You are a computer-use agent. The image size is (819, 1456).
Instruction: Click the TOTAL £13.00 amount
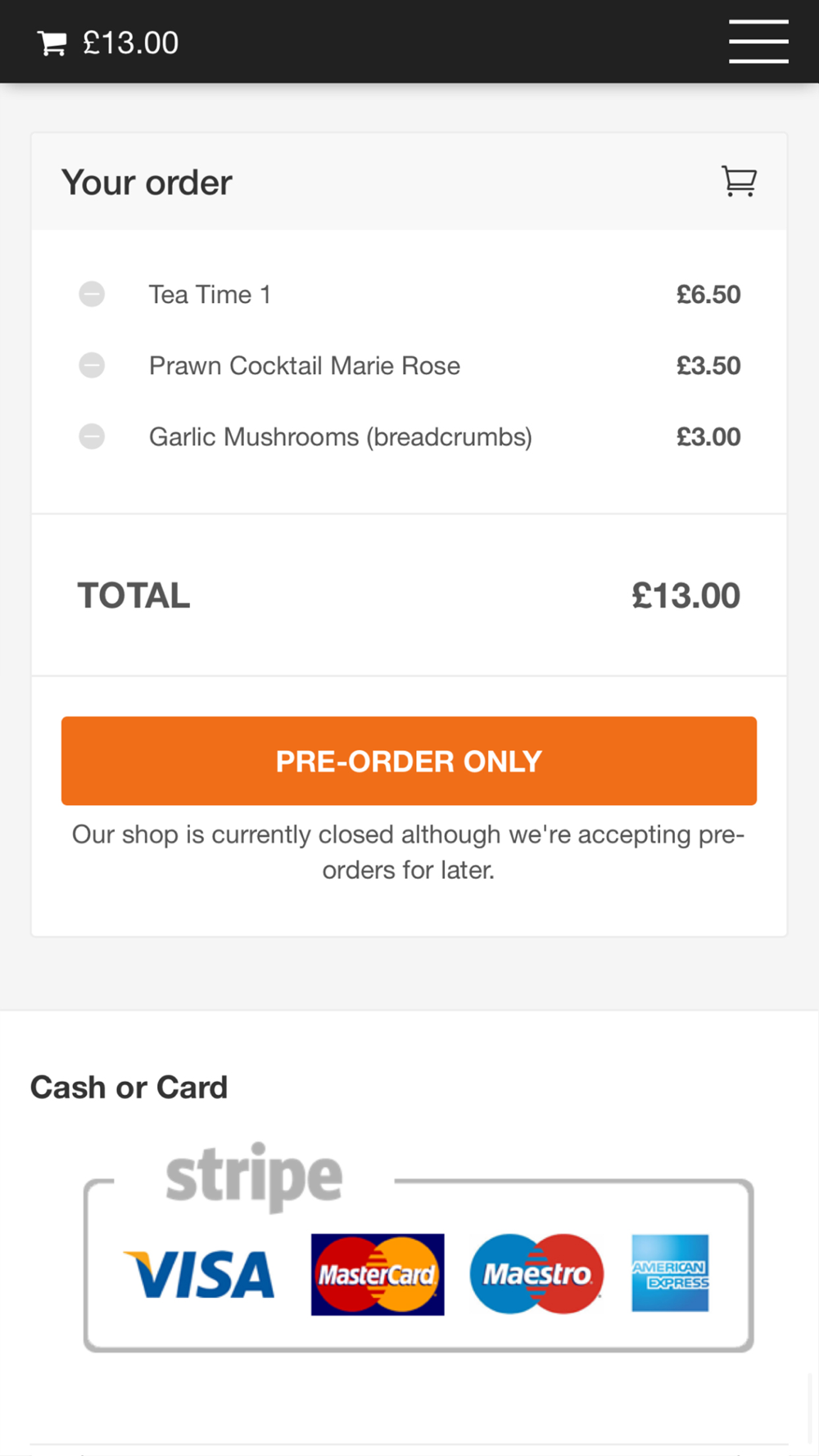point(686,595)
